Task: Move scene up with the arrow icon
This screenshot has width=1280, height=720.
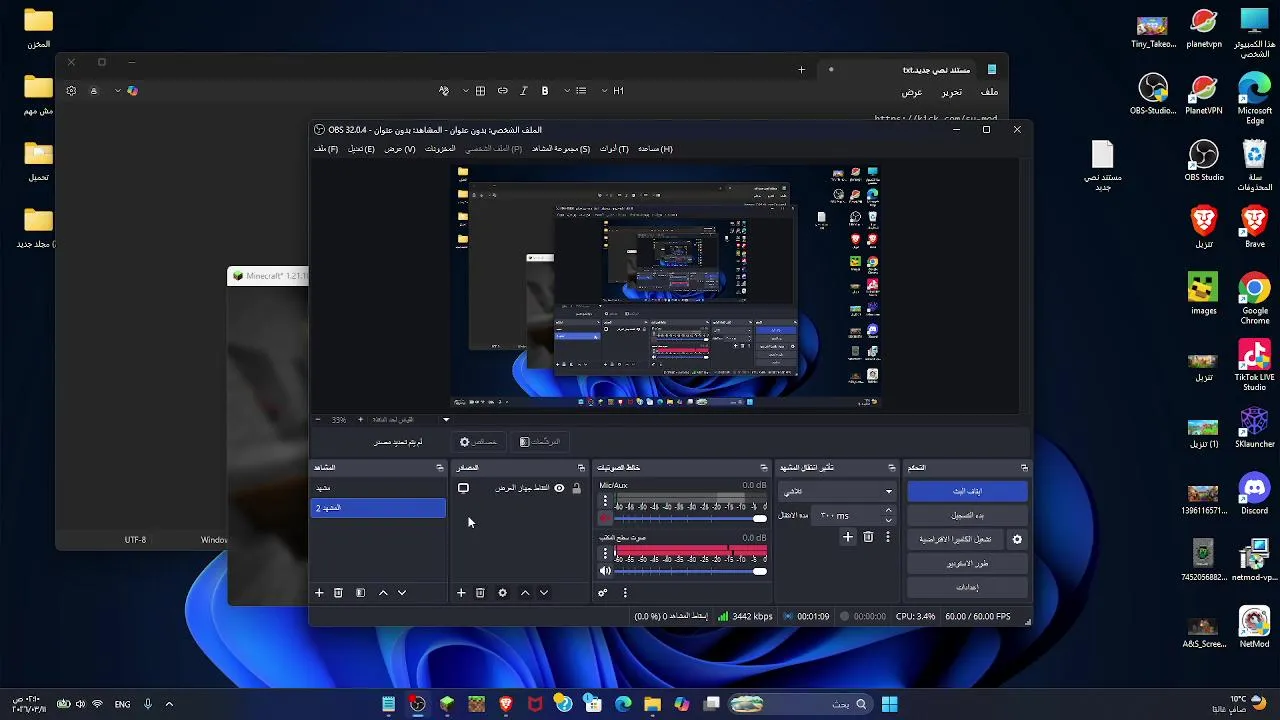Action: click(x=383, y=593)
